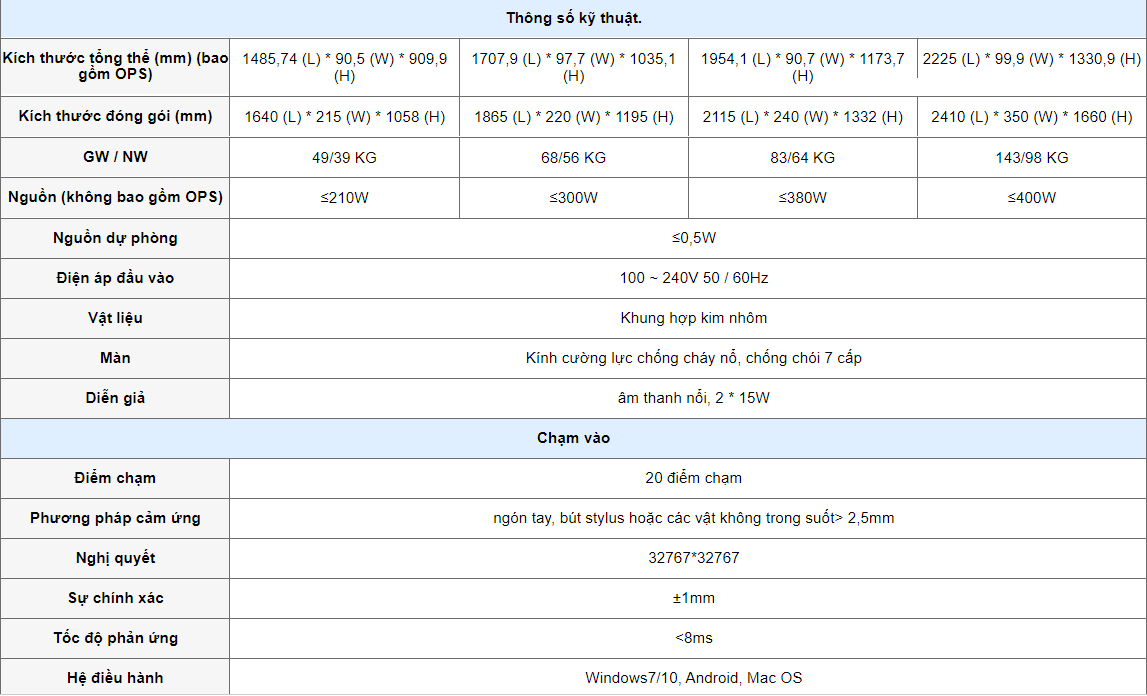Image resolution: width=1147 pixels, height=696 pixels.
Task: Click packaging cell '1640 (L) * 215 (W) * 1058 (H)'
Action: click(x=345, y=116)
